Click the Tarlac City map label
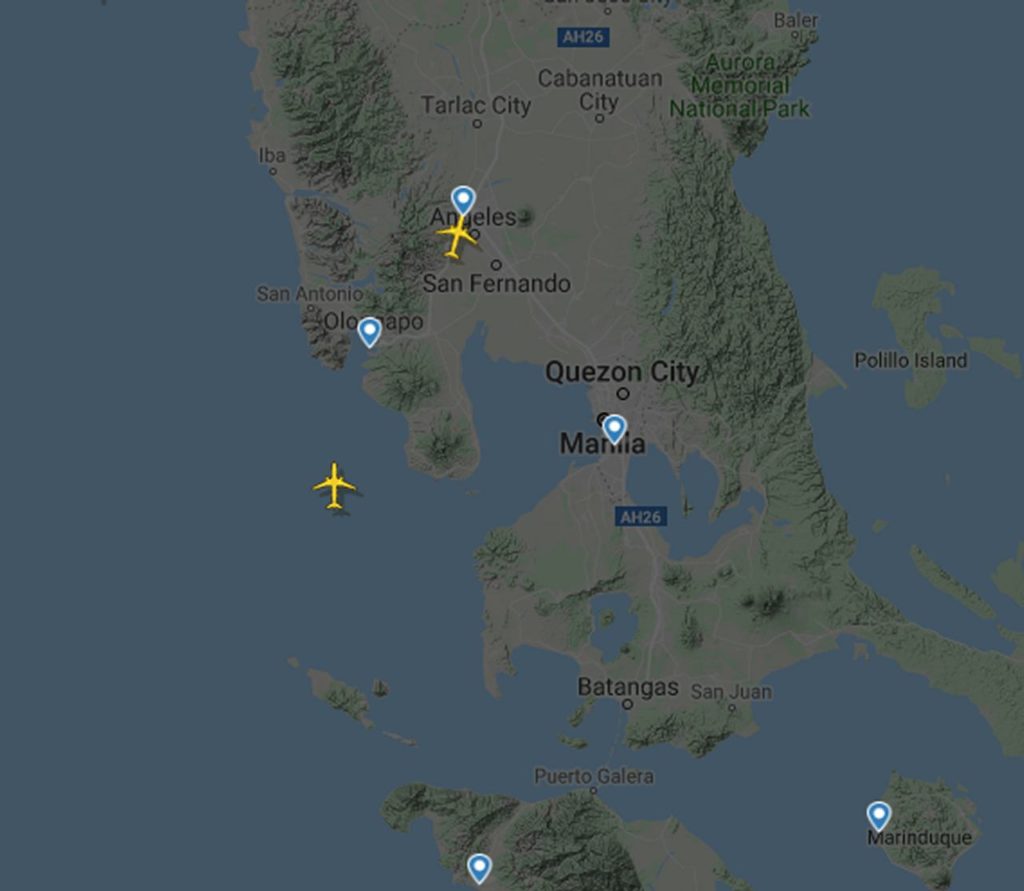Screen dimensions: 1024x891 (475, 105)
